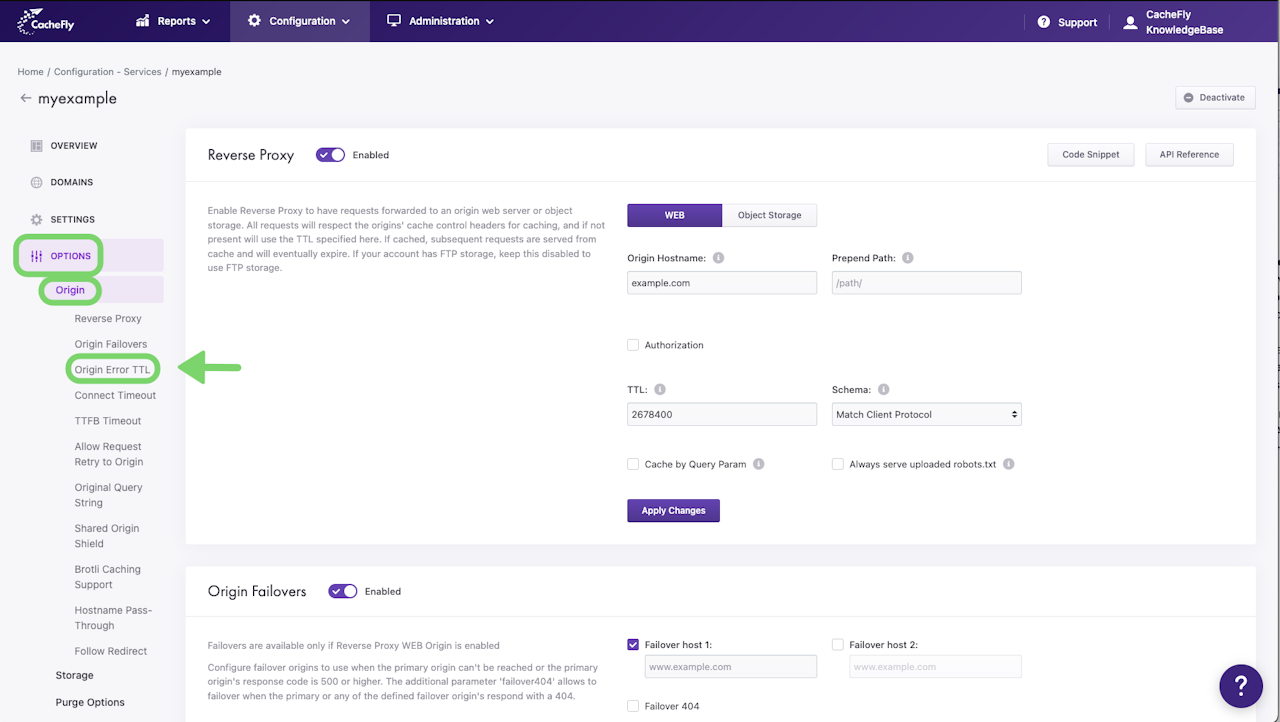Open the Administration dropdown menu

[440, 21]
